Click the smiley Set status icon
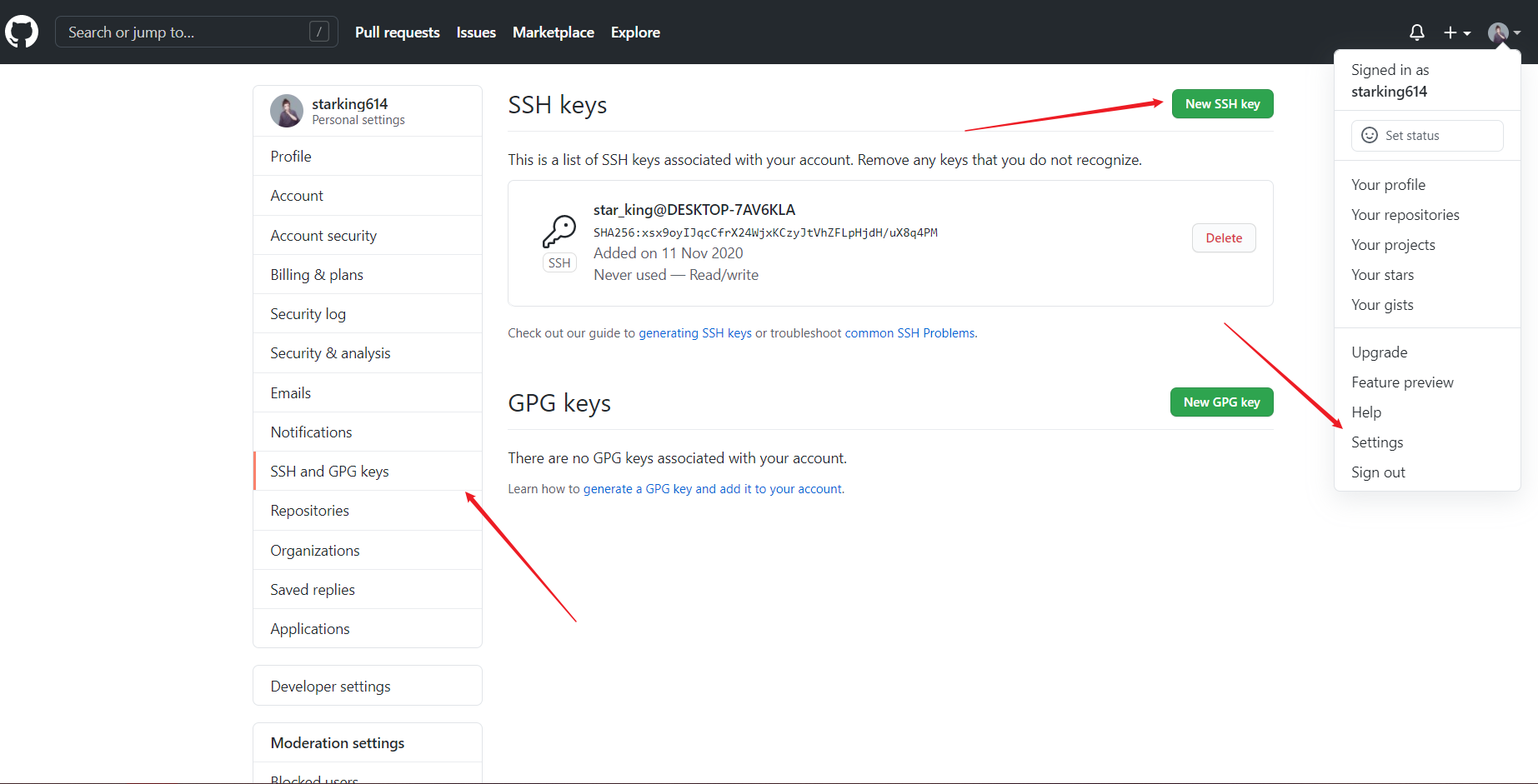 [1369, 136]
